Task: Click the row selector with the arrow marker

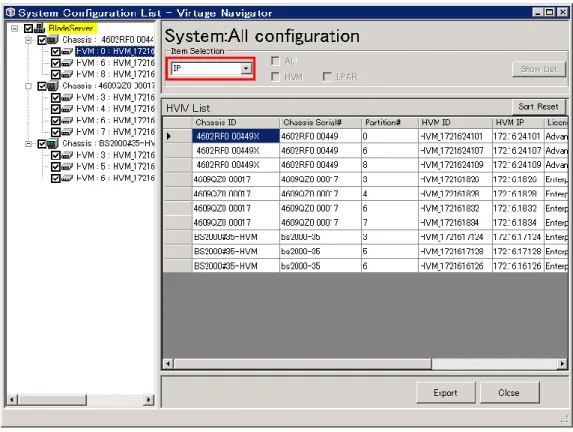Action: (178, 136)
